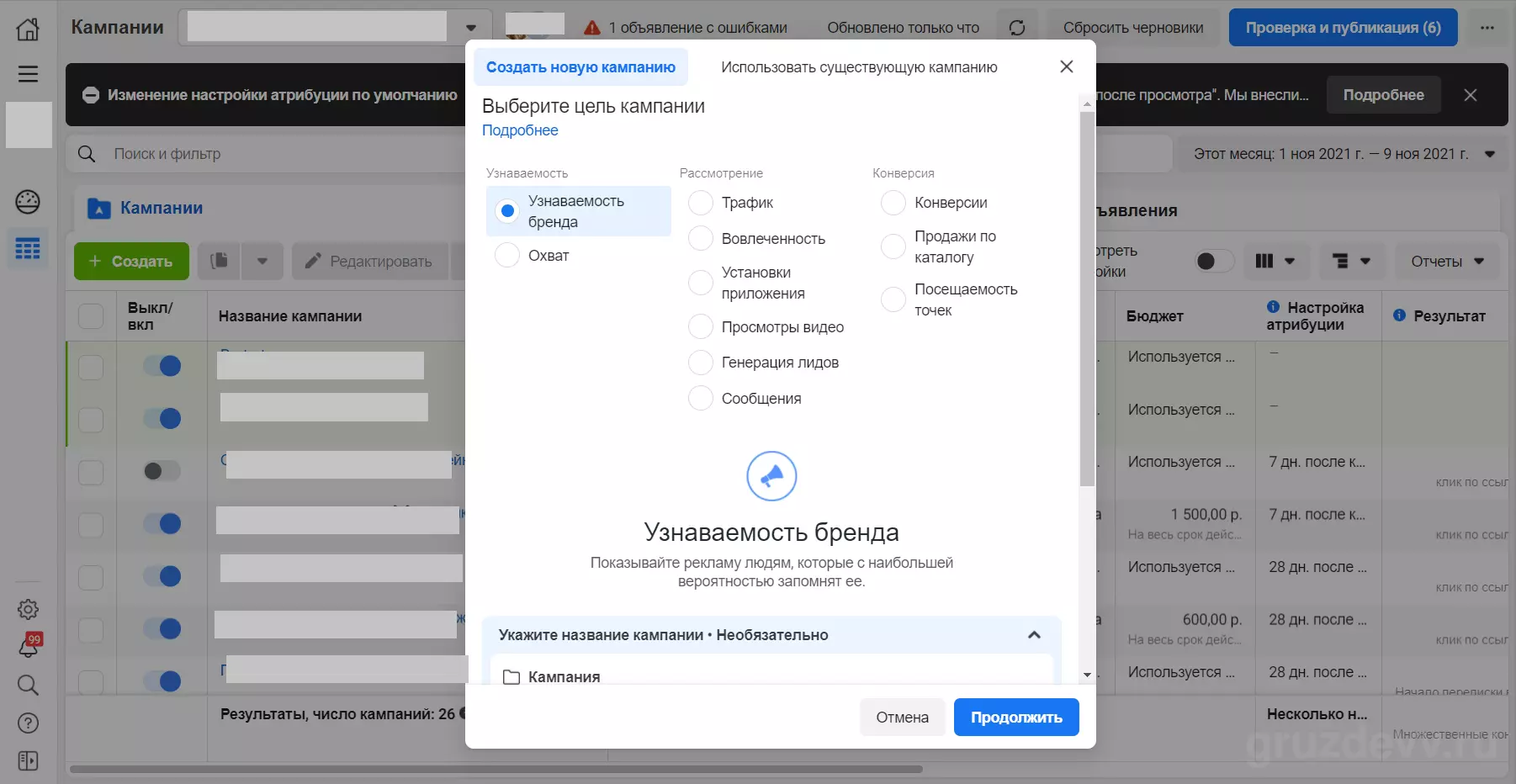Switch to Использовать существующую кампанию tab
Viewport: 1516px width, 784px height.
pos(859,67)
